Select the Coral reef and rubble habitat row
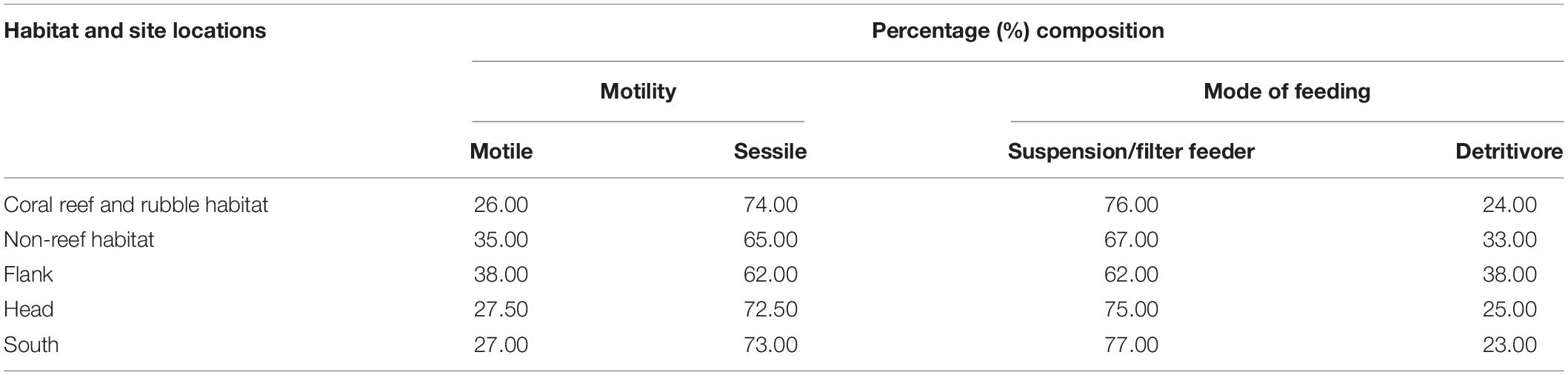The width and height of the screenshot is (1568, 375). point(784,205)
